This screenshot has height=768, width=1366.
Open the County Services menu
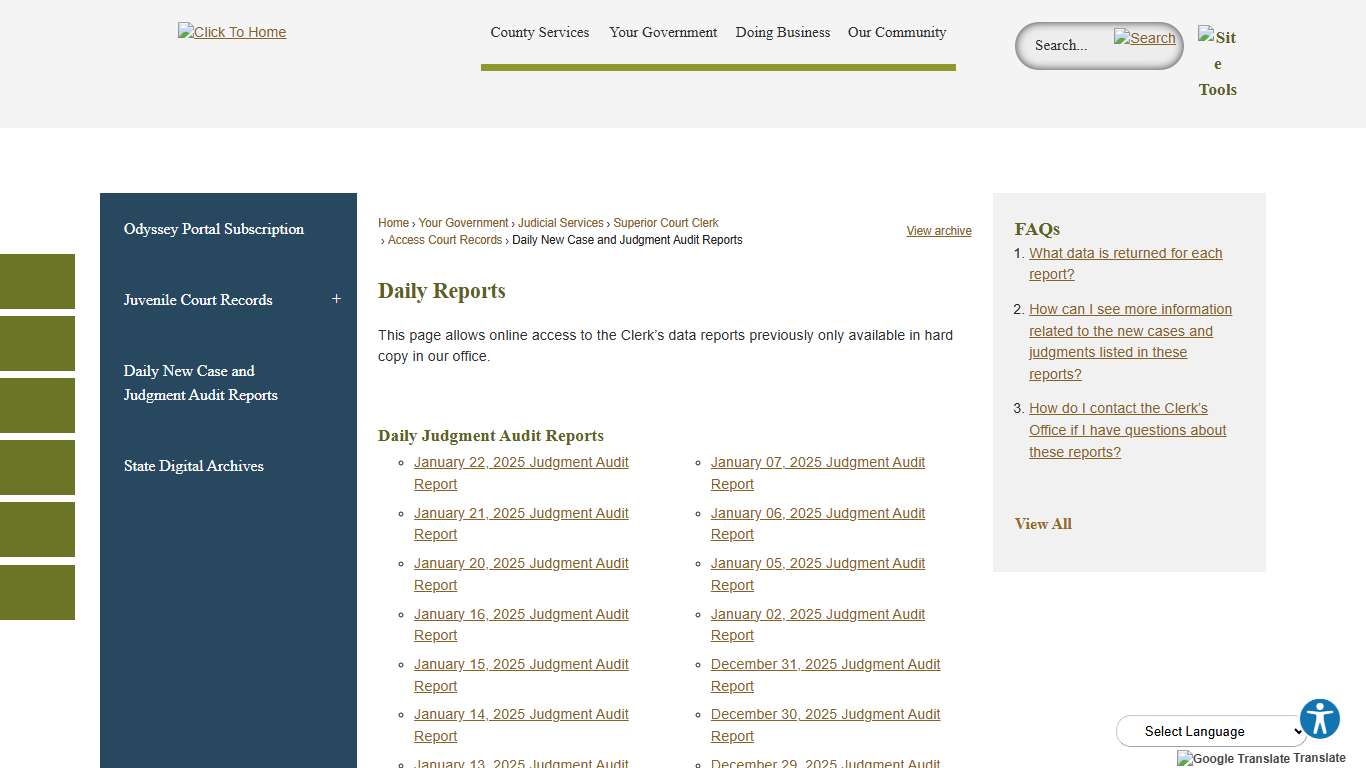tap(539, 32)
